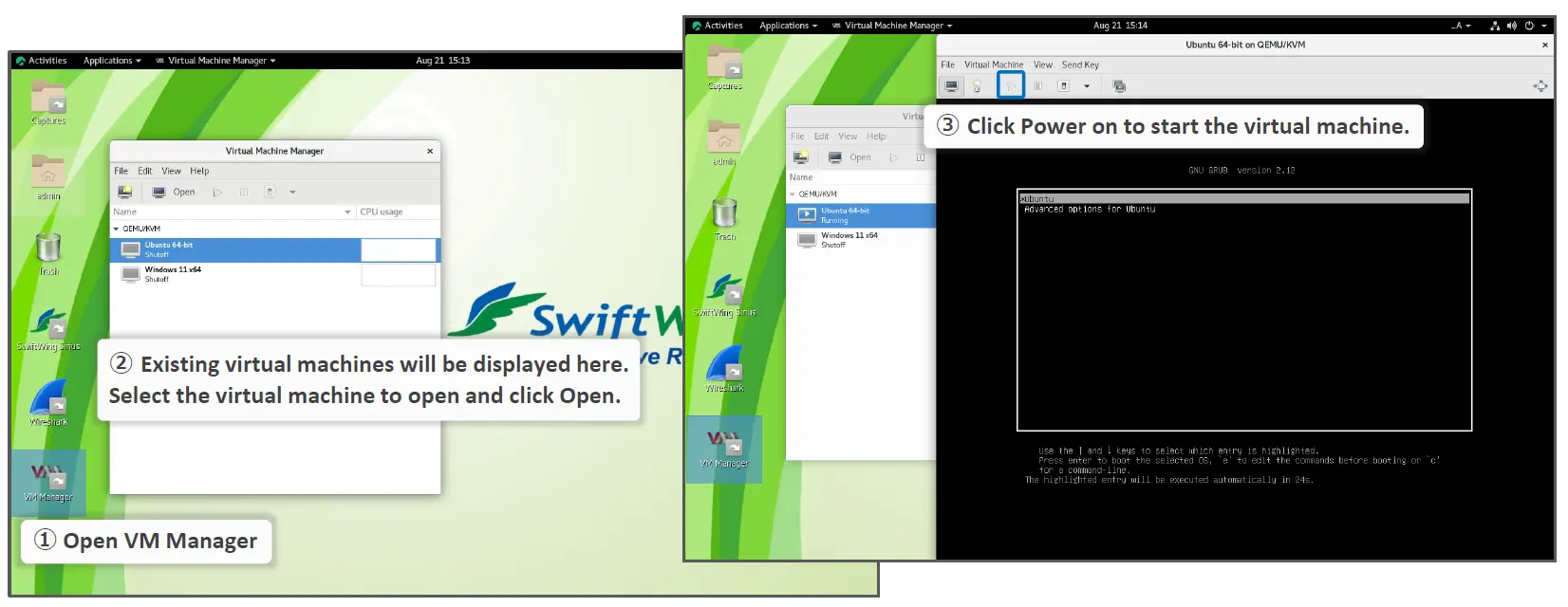This screenshot has width=1568, height=607.
Task: Open Manage snapshots in the Ubuntu console toolbar
Action: click(x=1119, y=86)
